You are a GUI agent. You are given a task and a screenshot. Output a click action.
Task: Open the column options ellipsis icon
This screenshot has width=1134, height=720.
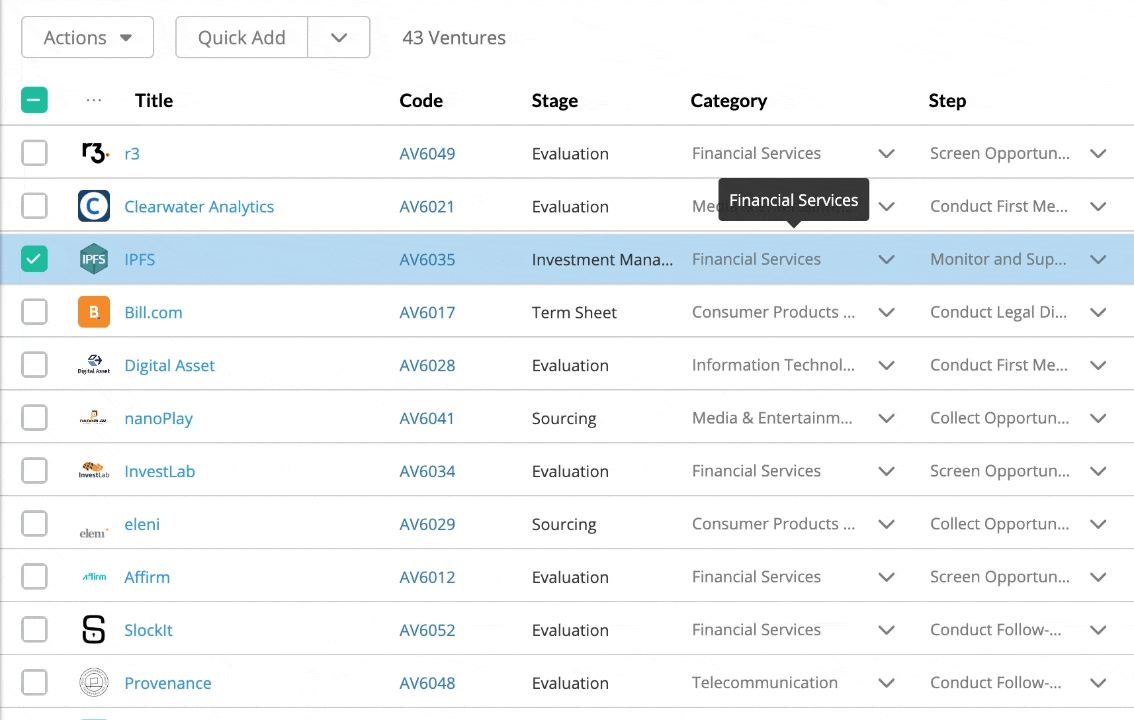pyautogui.click(x=94, y=100)
